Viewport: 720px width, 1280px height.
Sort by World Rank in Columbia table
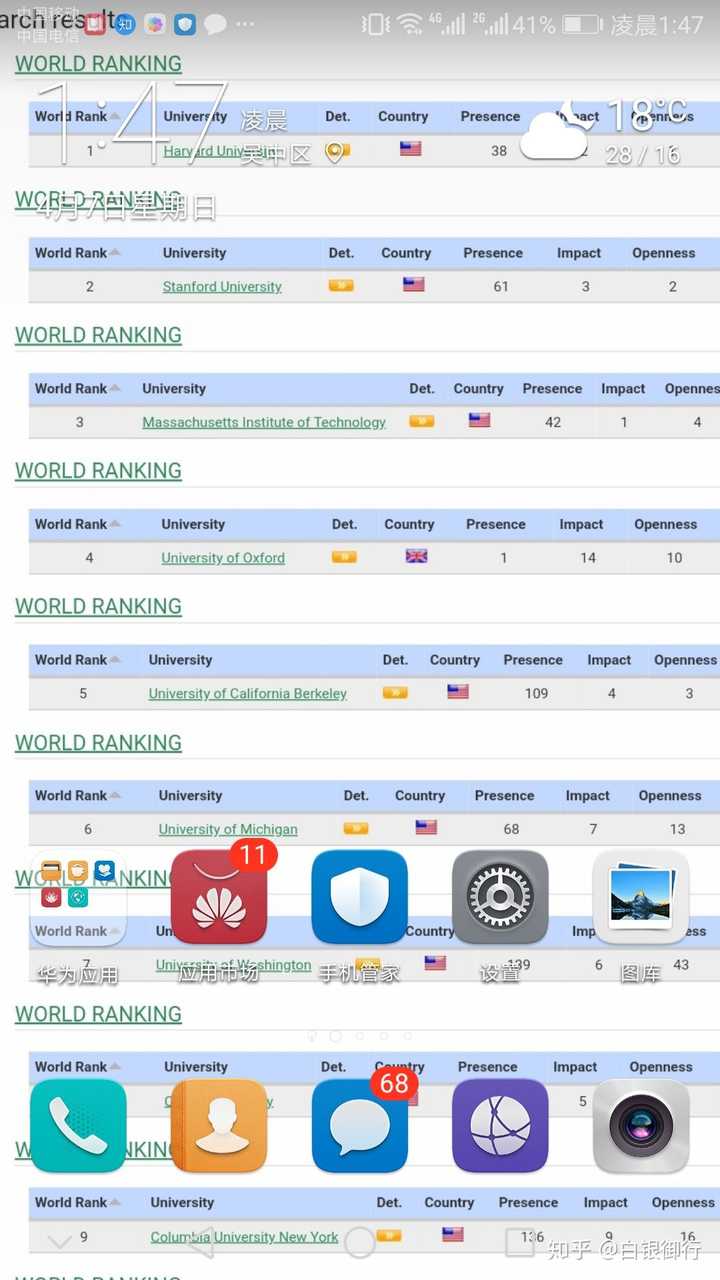tap(77, 1202)
